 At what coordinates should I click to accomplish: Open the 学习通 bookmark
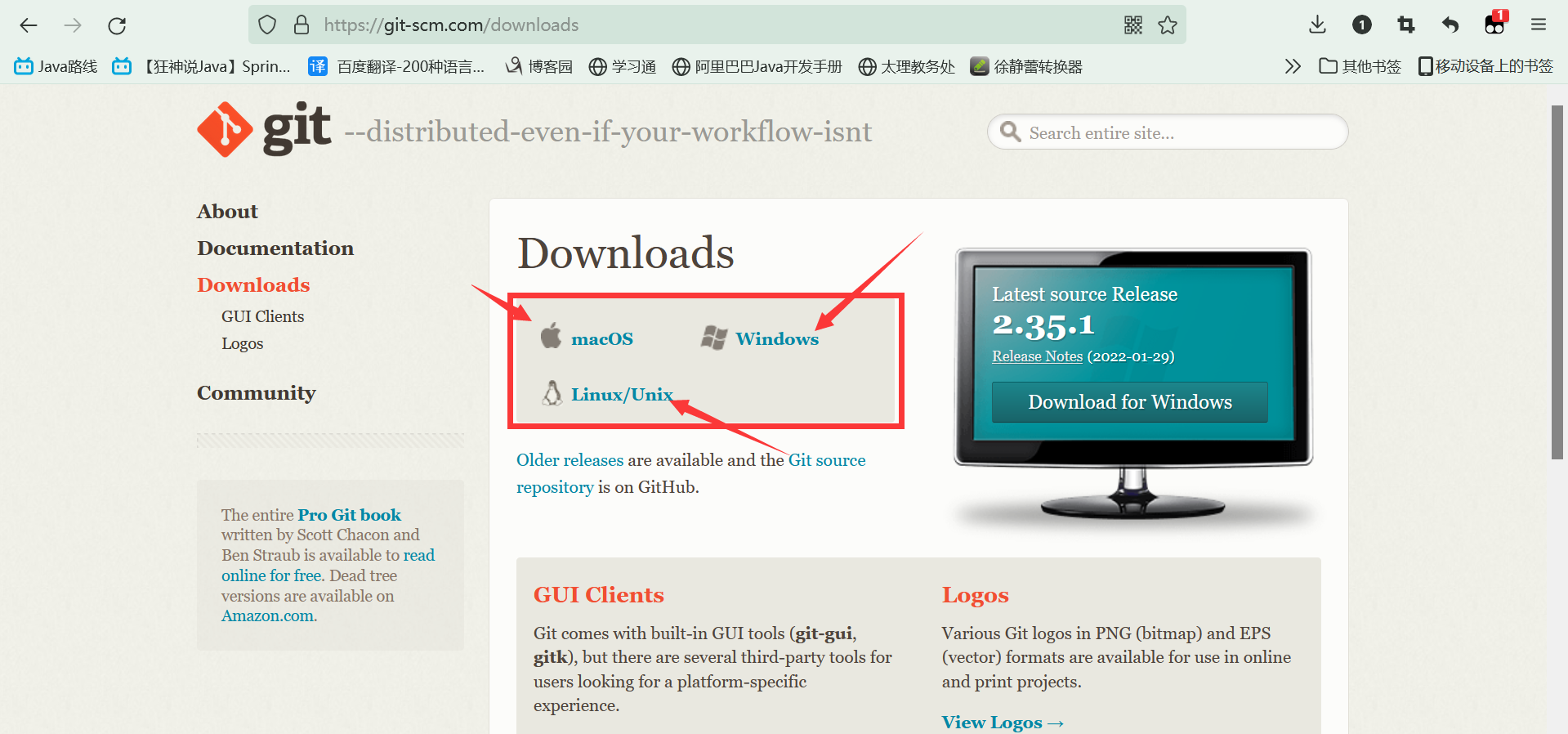[623, 66]
